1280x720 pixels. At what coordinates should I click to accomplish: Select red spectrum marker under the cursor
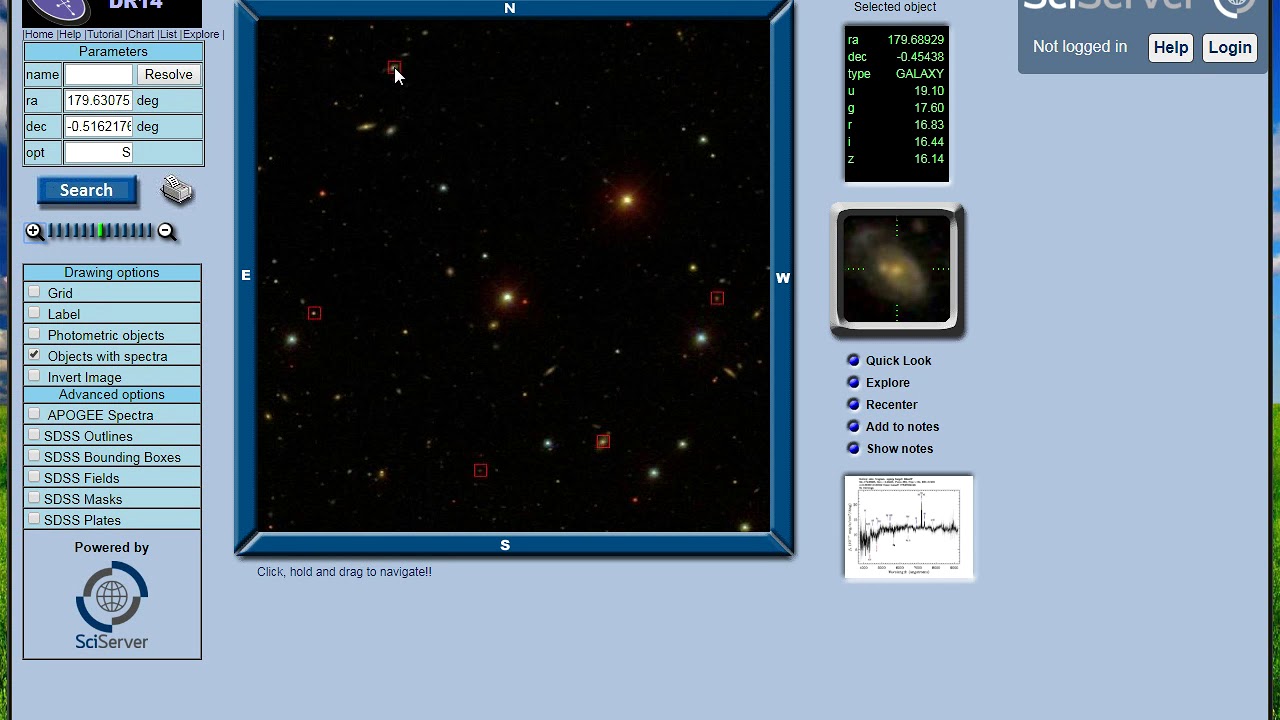[394, 68]
